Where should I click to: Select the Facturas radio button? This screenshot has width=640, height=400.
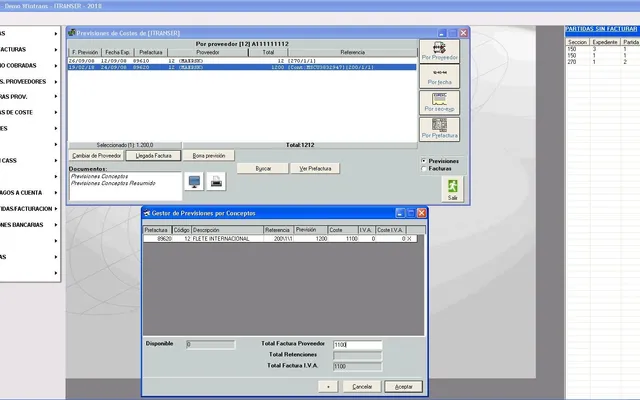click(424, 169)
